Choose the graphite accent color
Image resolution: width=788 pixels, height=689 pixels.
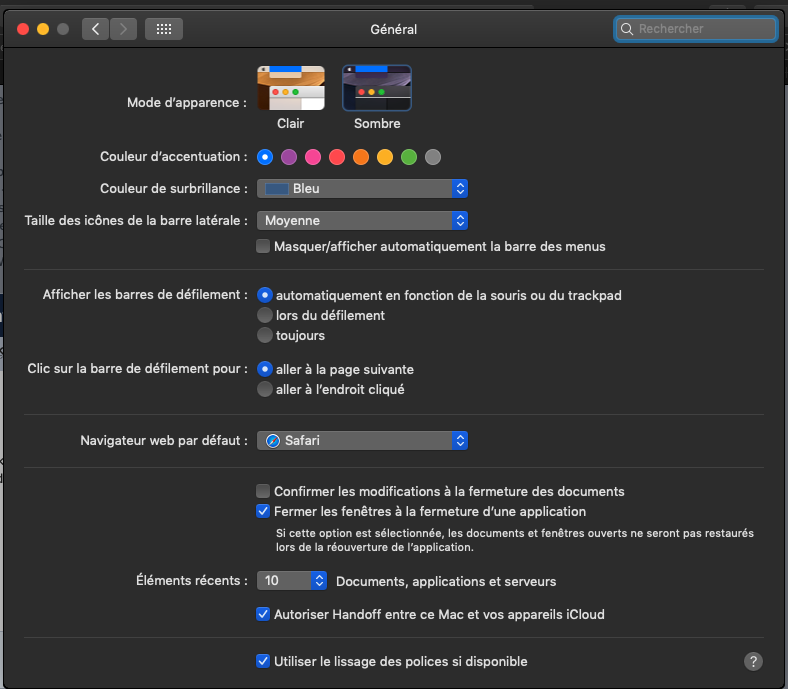pos(433,157)
